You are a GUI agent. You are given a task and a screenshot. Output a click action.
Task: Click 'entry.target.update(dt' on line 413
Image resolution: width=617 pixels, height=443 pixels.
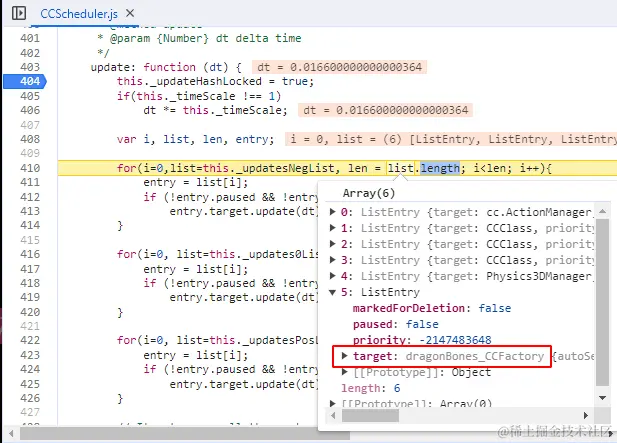tap(242, 211)
